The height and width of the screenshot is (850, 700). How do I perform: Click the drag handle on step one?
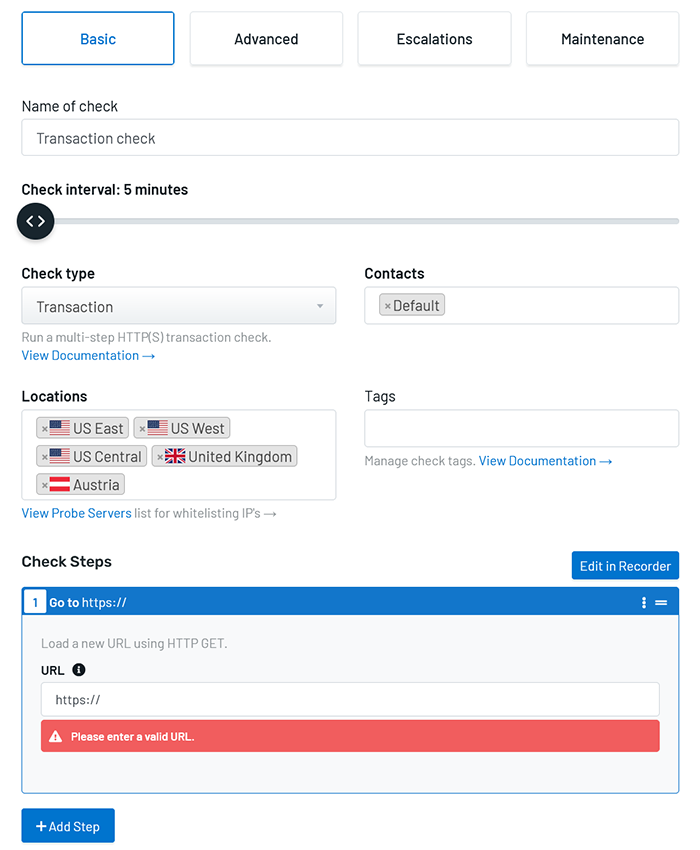coord(661,602)
